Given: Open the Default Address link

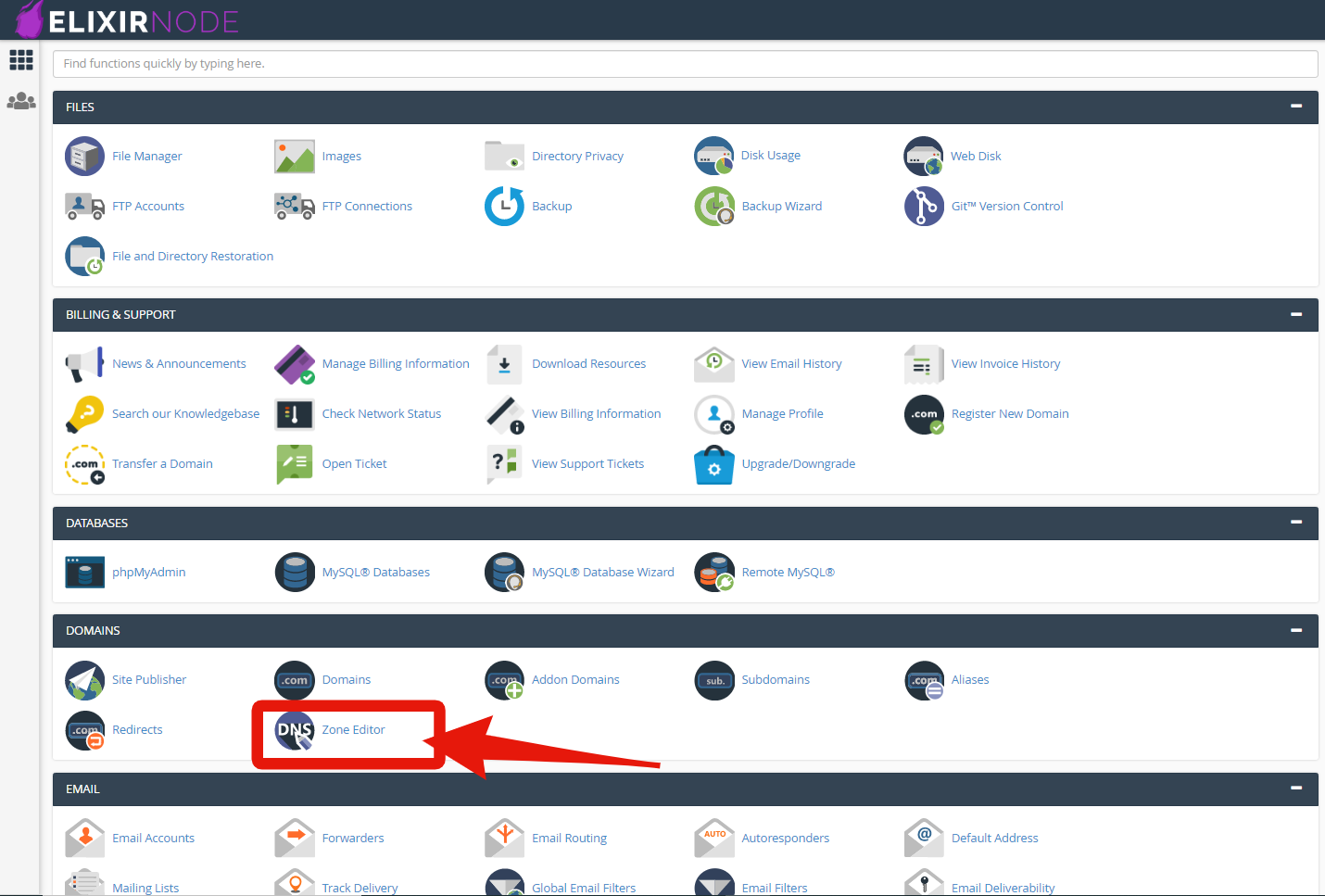Looking at the screenshot, I should tap(994, 839).
